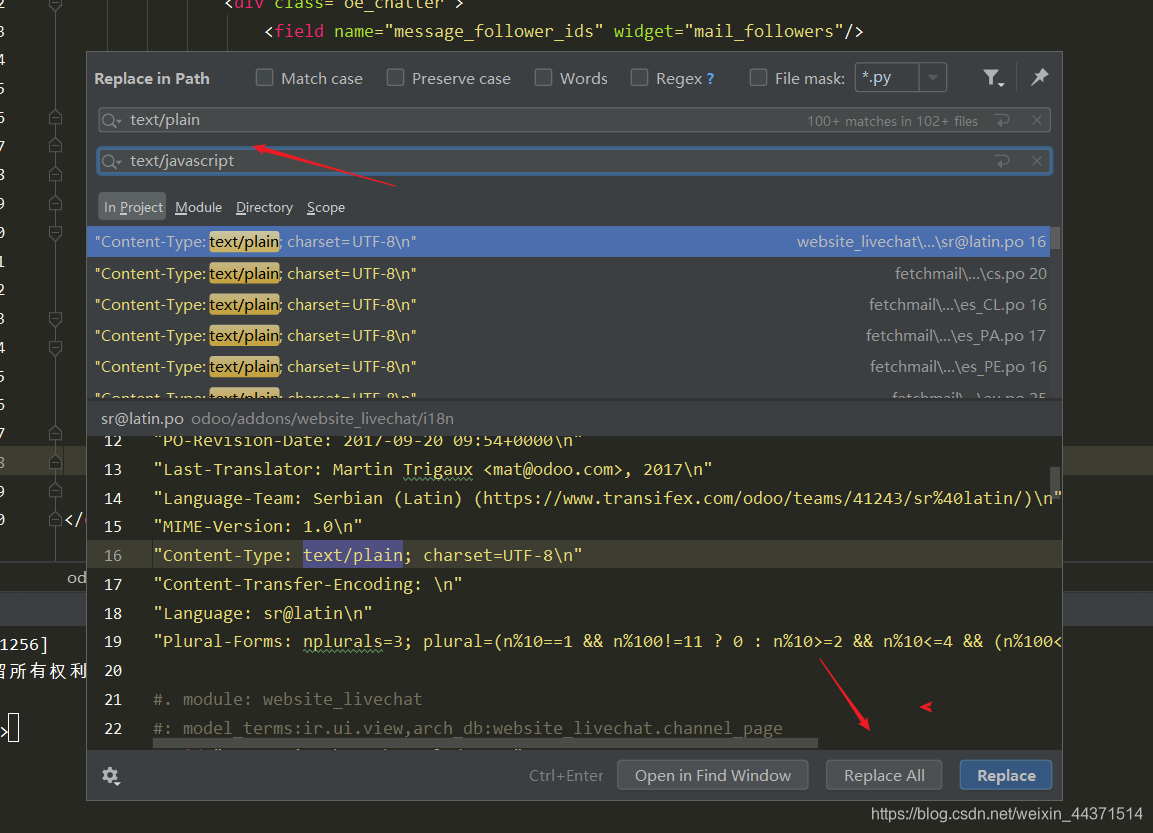Select result row fetchmail cs.po 20
Viewport: 1153px width, 833px height.
click(569, 274)
